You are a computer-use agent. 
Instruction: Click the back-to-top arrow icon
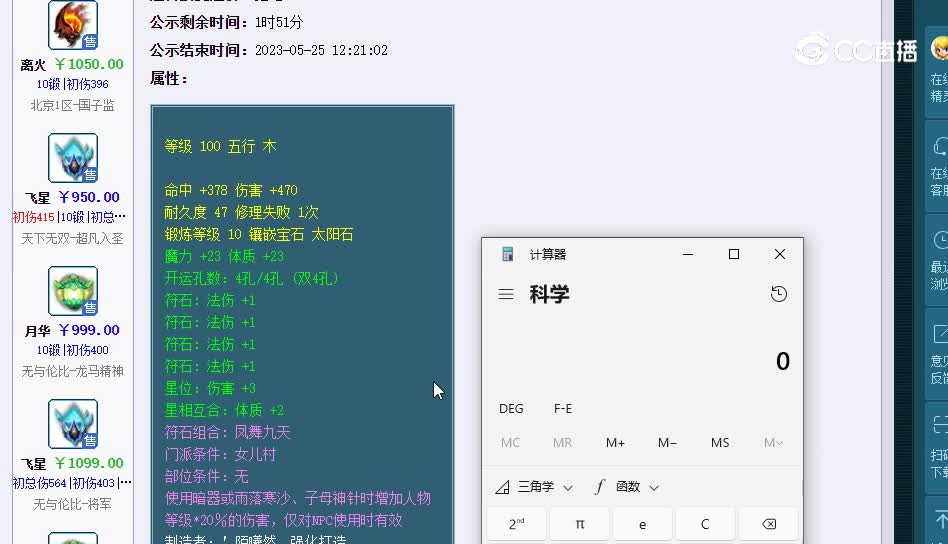941,520
